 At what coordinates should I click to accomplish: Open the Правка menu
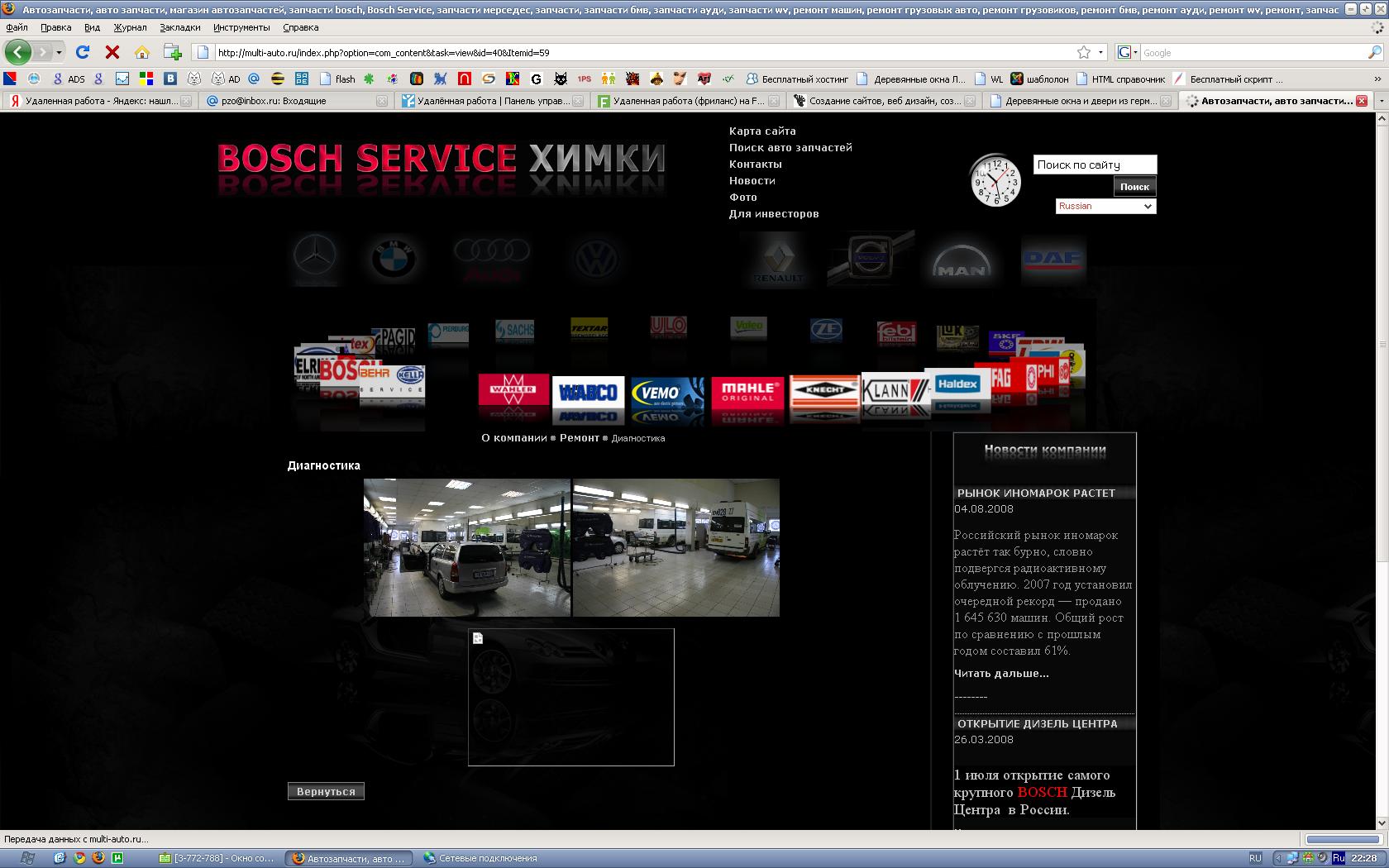coord(55,27)
